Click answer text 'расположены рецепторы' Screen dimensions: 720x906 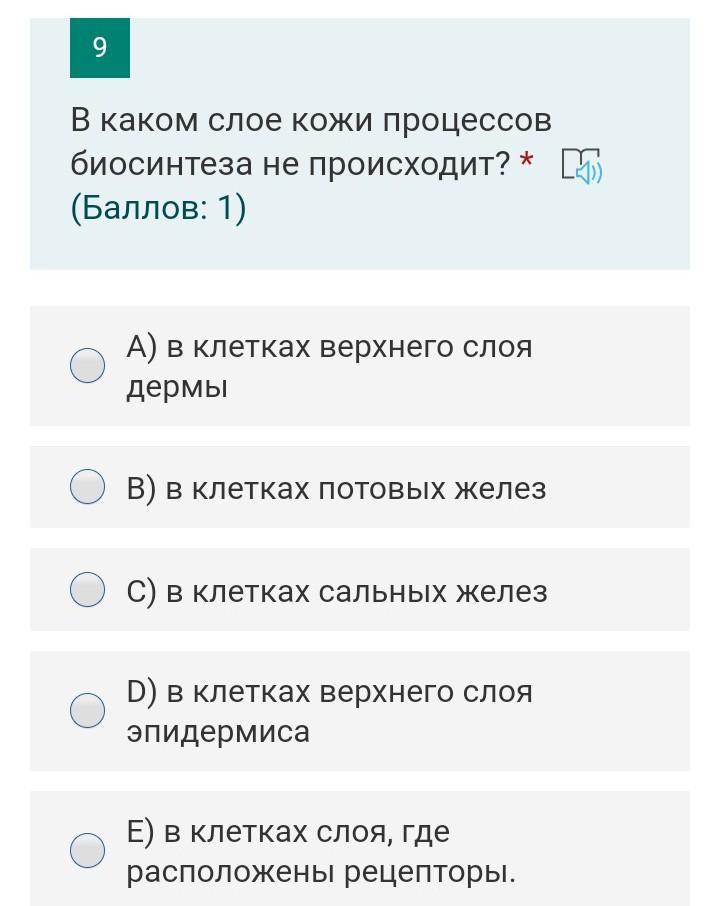[x=320, y=872]
